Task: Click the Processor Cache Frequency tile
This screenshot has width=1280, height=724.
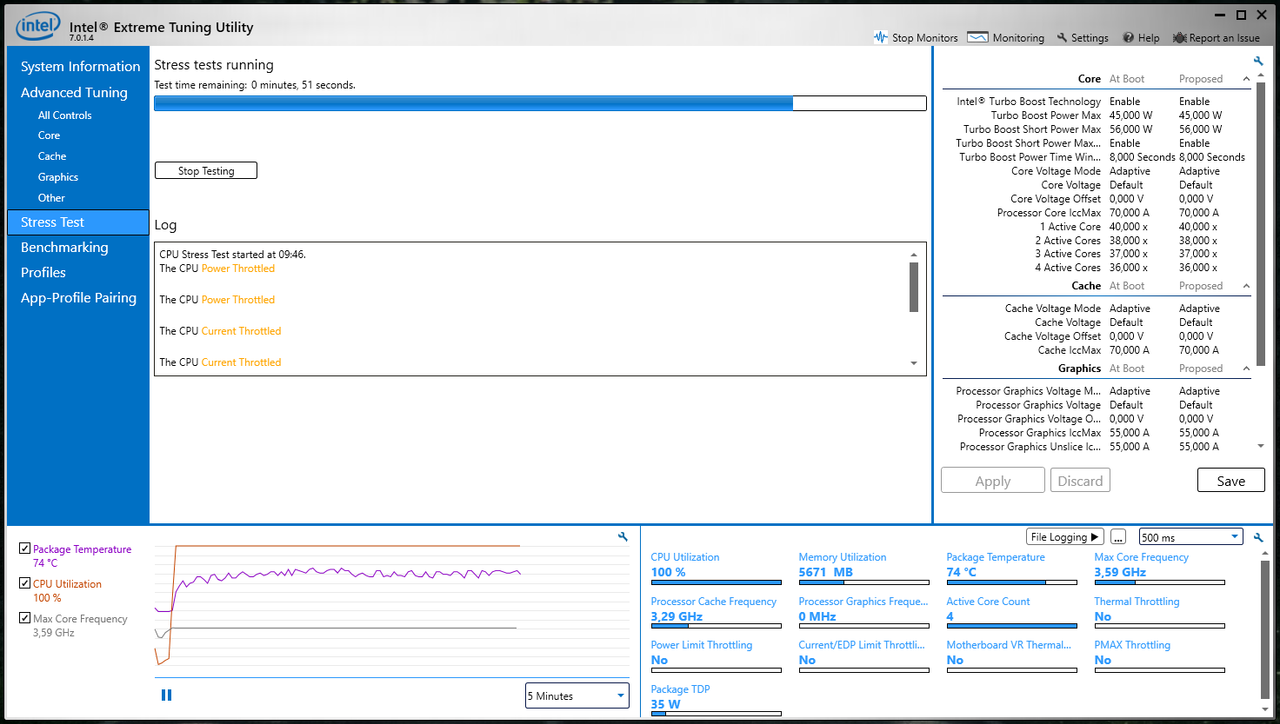Action: pyautogui.click(x=716, y=613)
